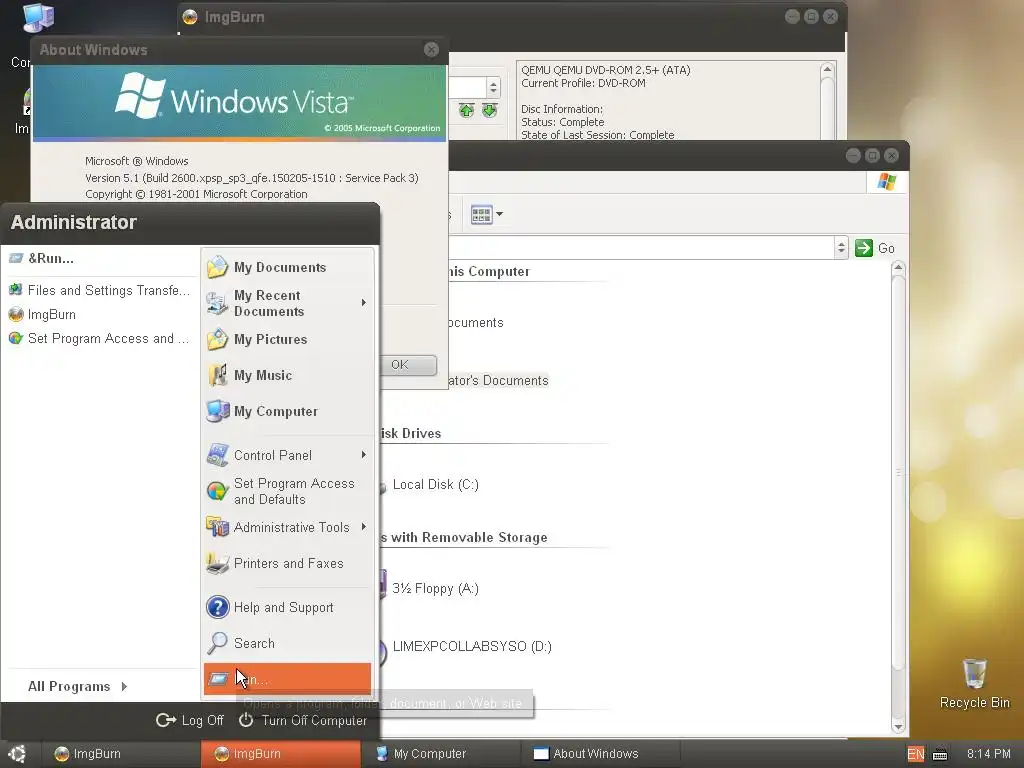Click the ImgBurn spinner stepper control
The width and height of the screenshot is (1024, 768).
pyautogui.click(x=494, y=88)
